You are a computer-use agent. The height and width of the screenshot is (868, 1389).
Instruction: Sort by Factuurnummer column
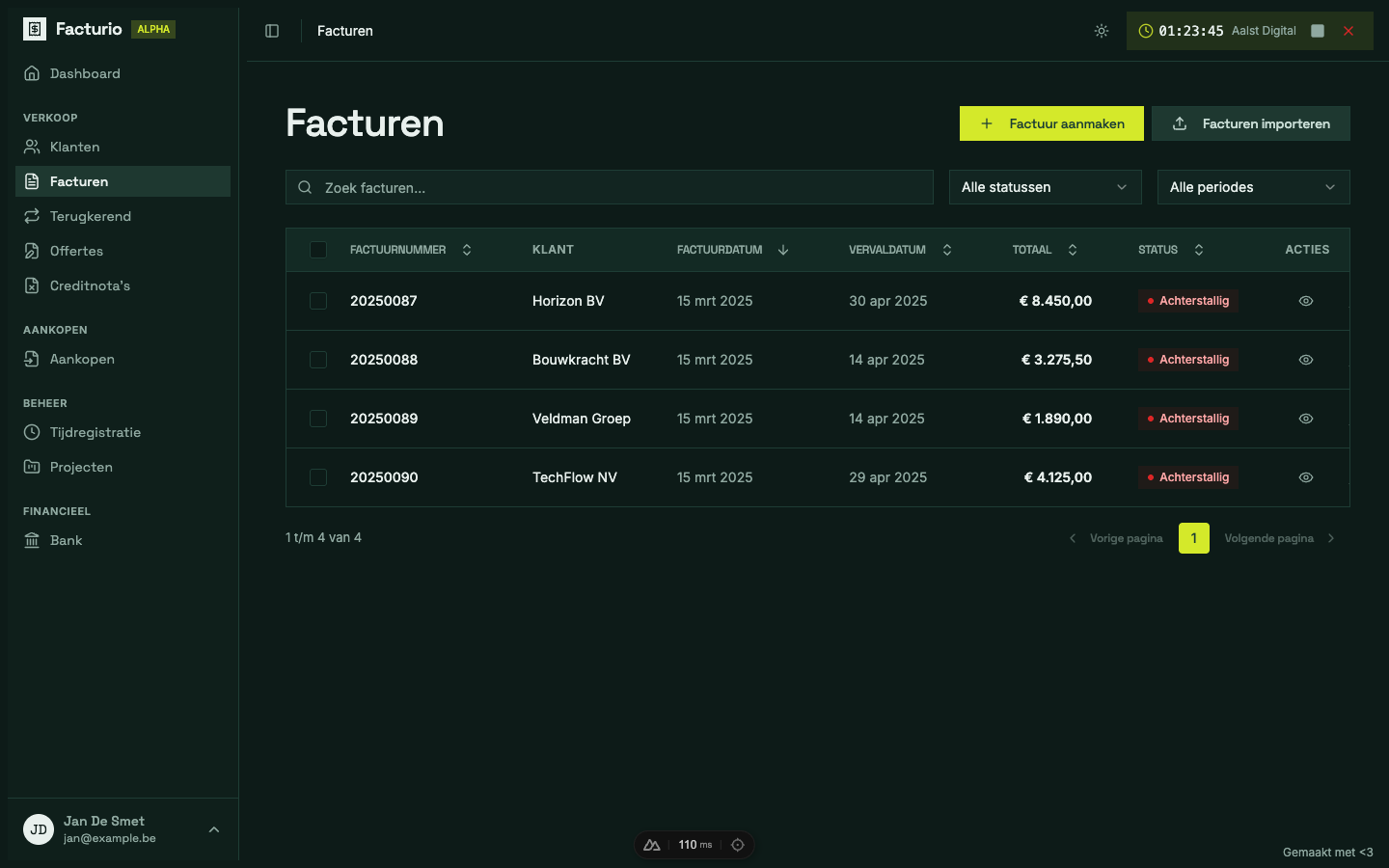pos(411,250)
